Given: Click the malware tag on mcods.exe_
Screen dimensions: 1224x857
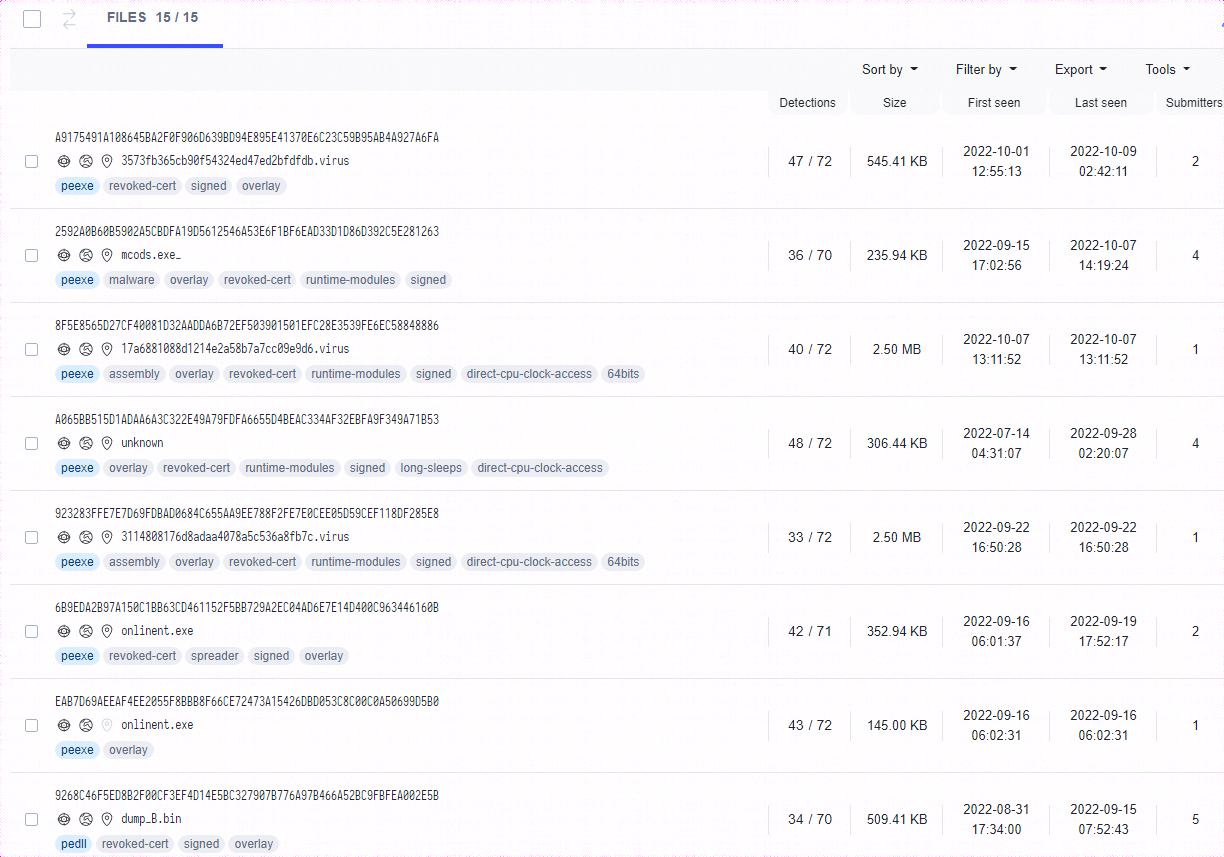Looking at the screenshot, I should (132, 280).
